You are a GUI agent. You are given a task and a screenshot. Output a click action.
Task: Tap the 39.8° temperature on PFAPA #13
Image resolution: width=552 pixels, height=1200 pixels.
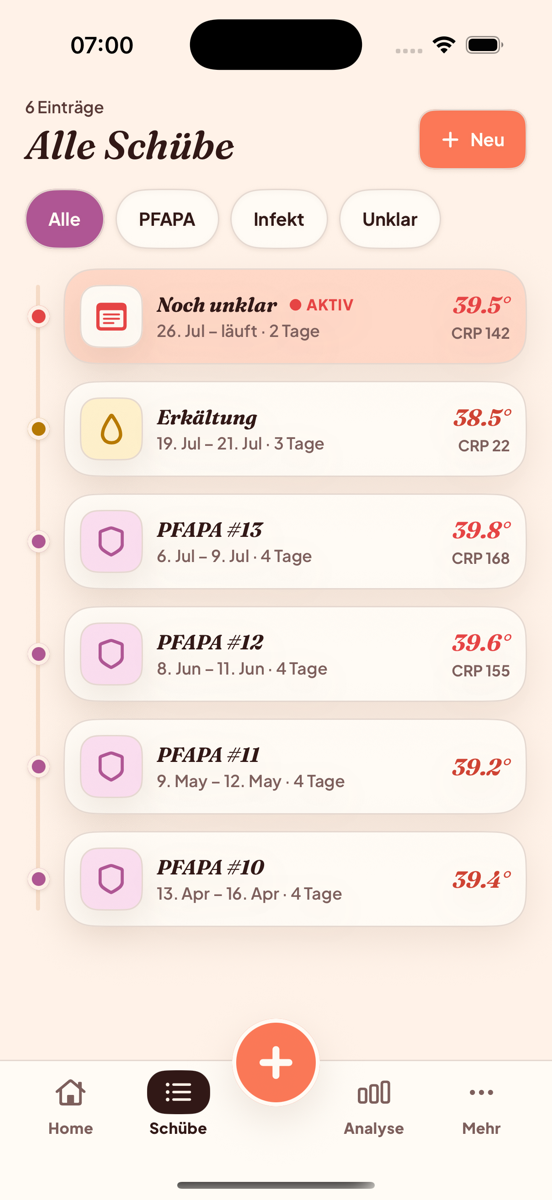(482, 530)
